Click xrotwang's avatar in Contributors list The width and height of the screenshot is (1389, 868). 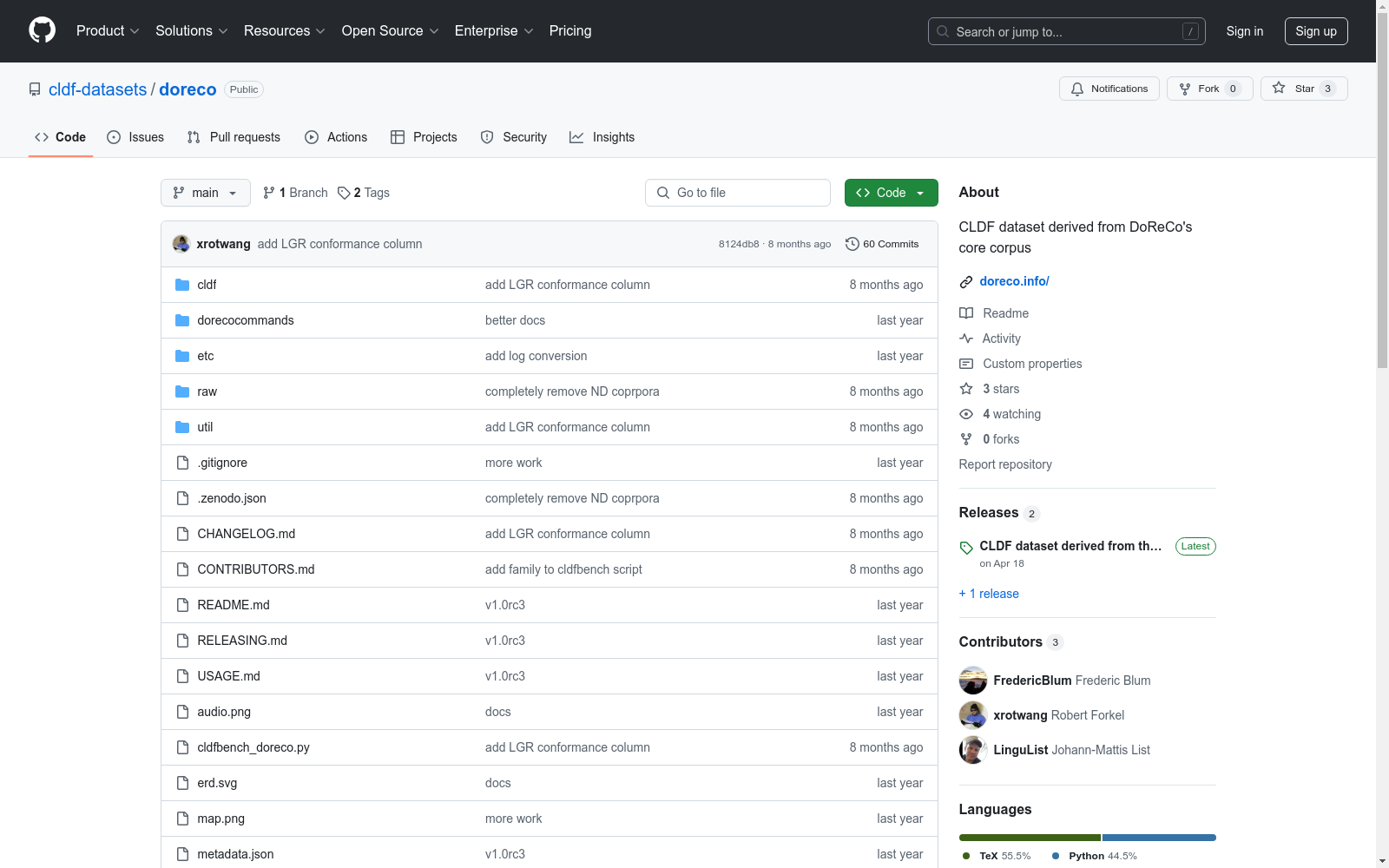[973, 715]
